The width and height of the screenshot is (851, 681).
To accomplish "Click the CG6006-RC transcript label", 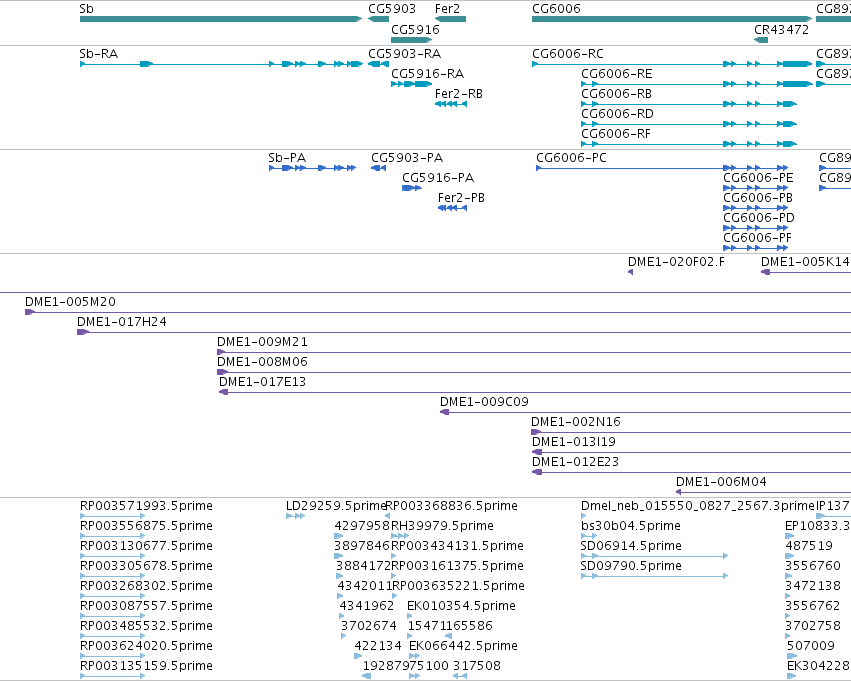I will point(568,54).
